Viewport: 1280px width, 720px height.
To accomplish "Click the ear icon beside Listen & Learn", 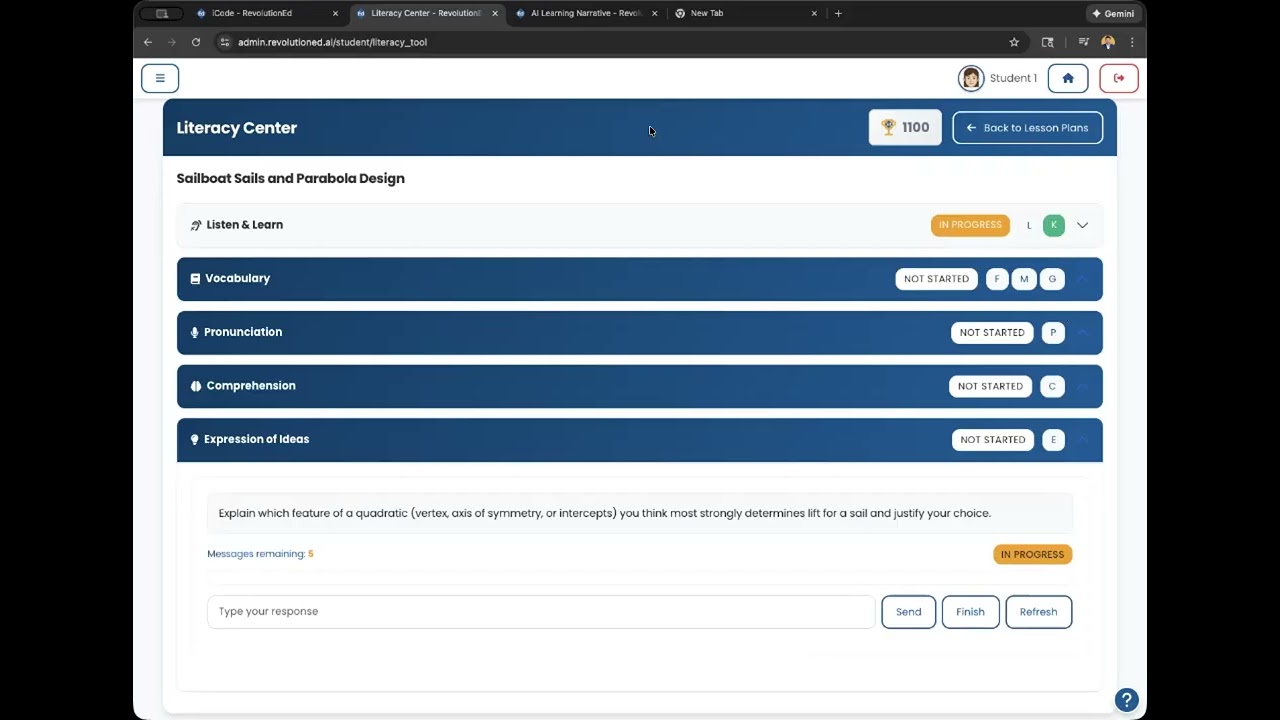I will [196, 225].
